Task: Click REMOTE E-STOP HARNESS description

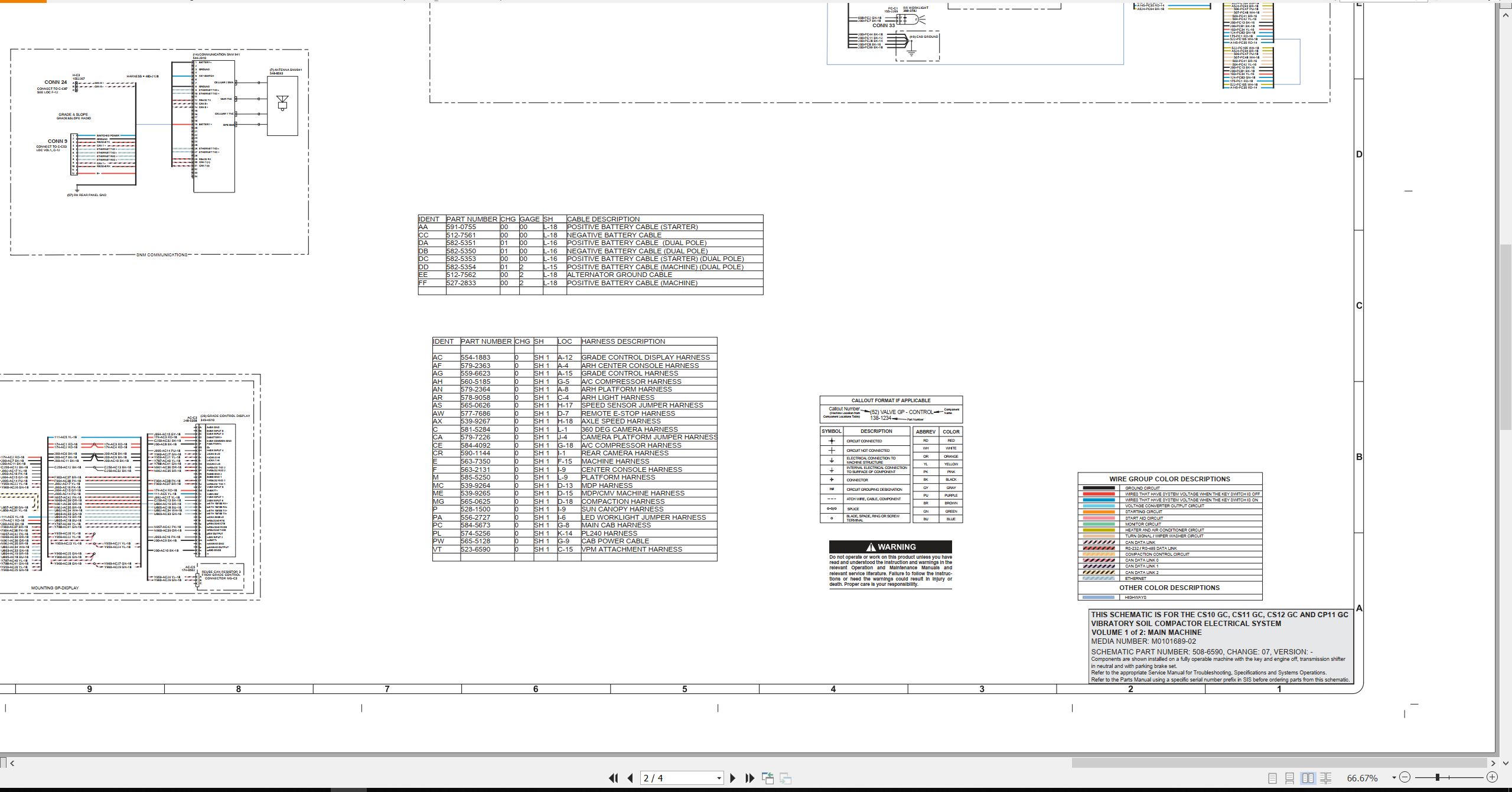Action: [628, 413]
